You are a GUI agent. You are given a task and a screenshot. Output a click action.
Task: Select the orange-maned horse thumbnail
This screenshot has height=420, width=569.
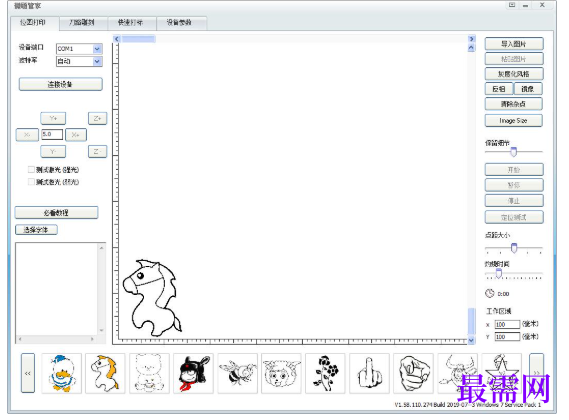click(105, 373)
